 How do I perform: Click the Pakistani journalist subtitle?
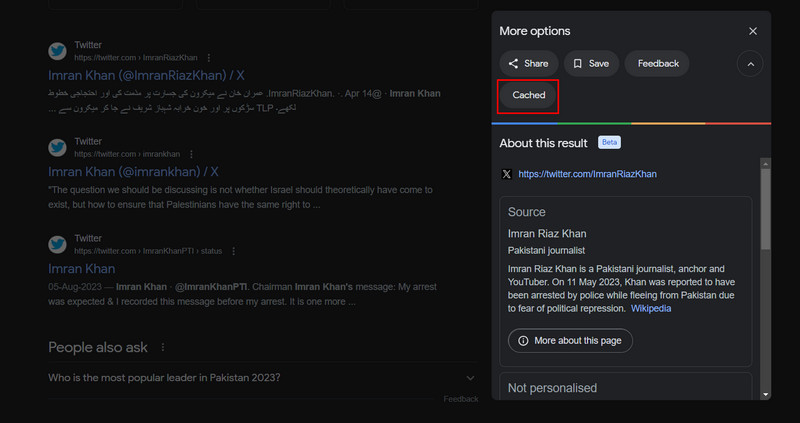546,251
